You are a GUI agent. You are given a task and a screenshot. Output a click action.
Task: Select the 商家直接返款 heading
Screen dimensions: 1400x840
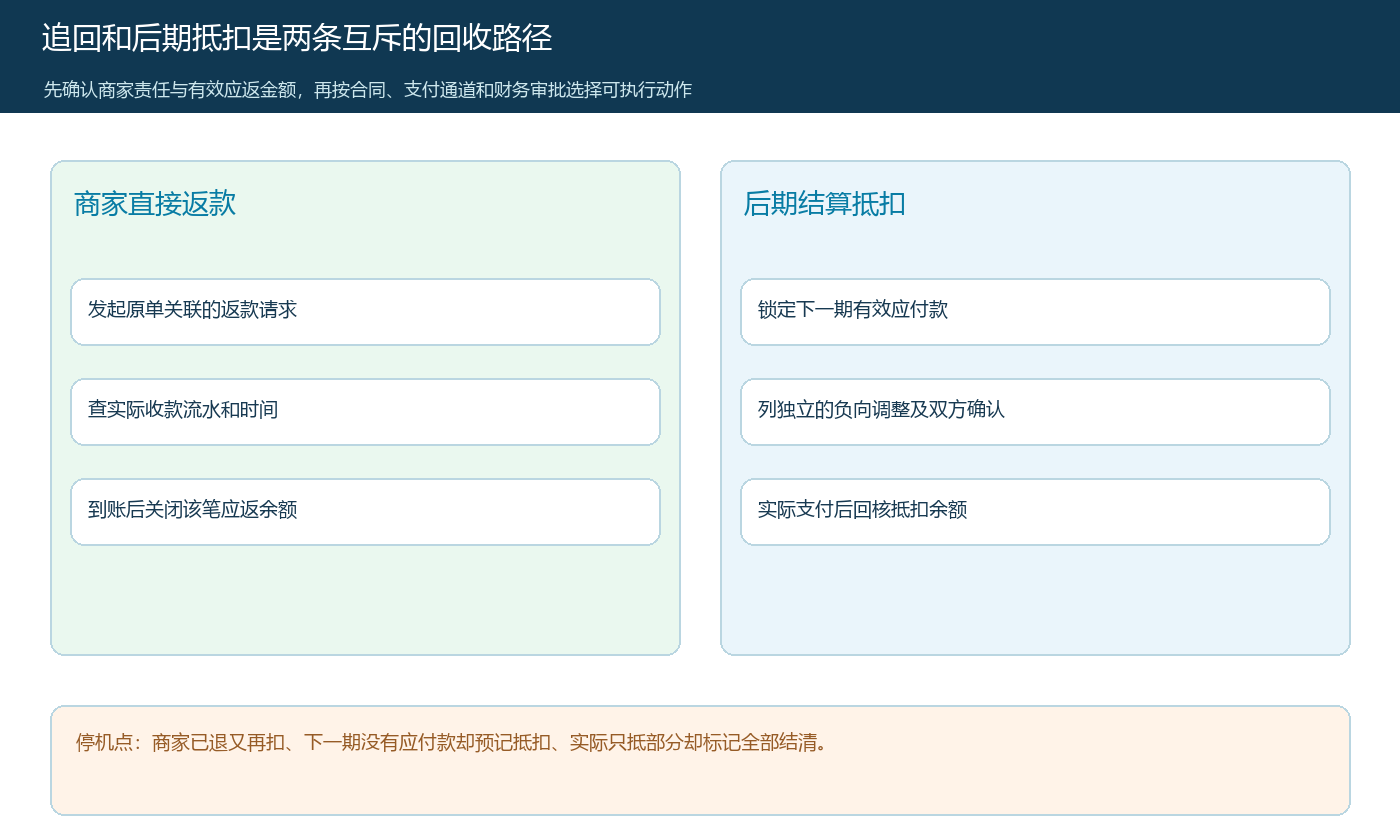[x=155, y=204]
